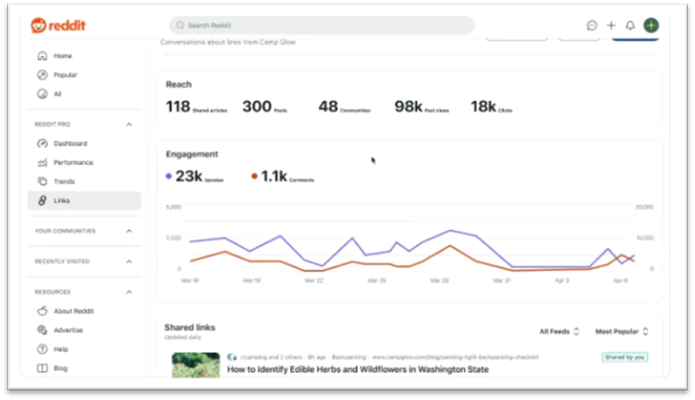695x400 pixels.
Task: Open the Help link
Action: 84,349
